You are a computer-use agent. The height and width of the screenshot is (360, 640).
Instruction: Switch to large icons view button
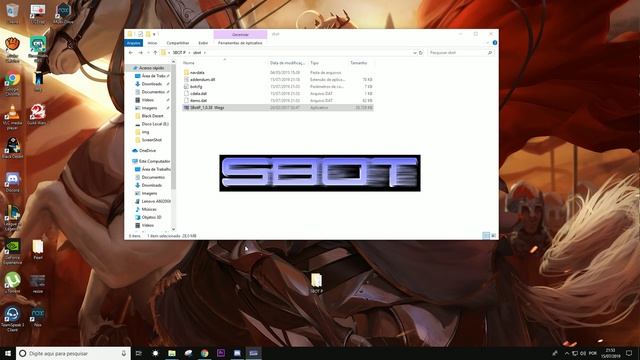point(493,236)
